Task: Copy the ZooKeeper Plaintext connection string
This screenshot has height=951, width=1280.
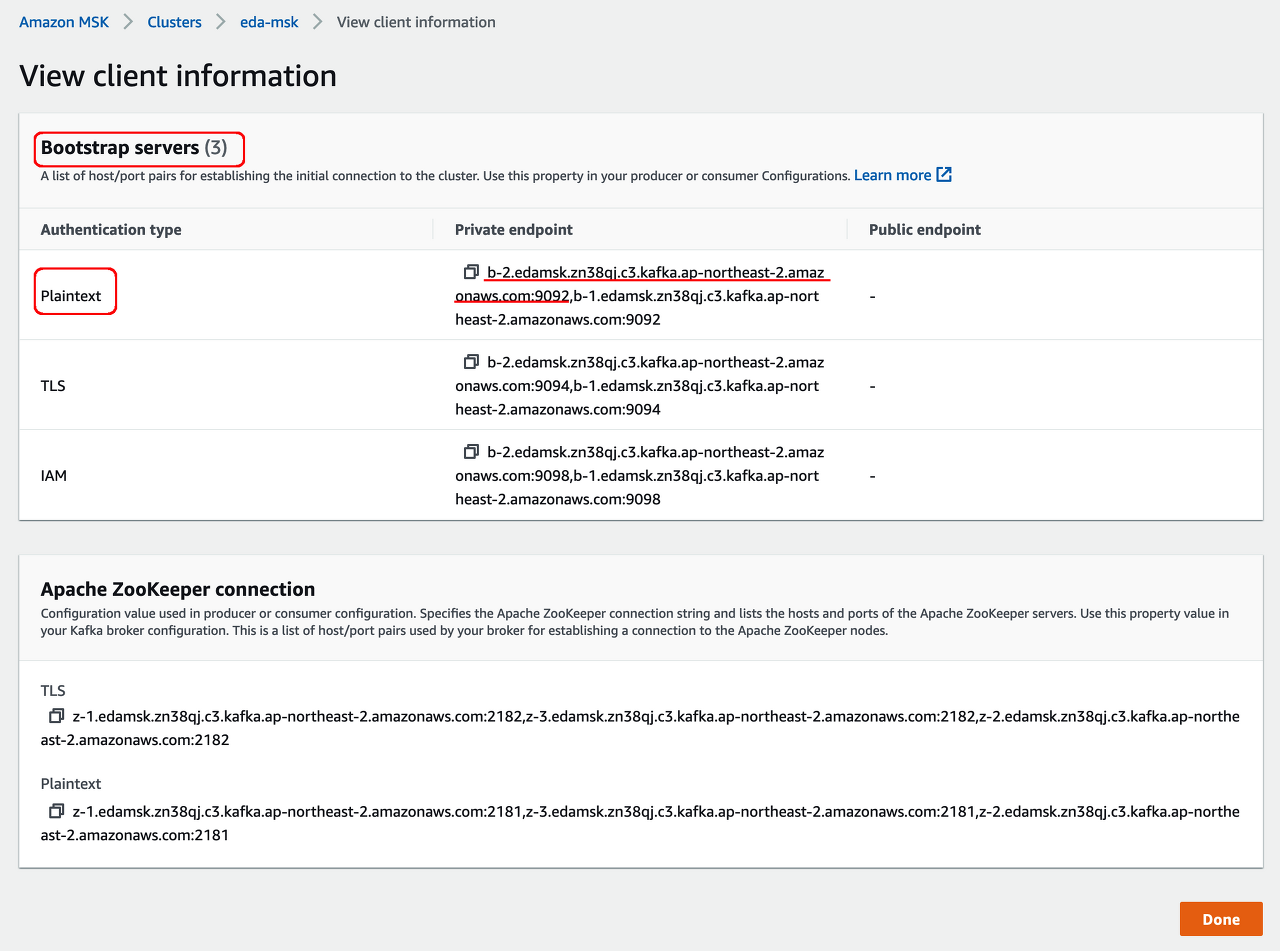Action: tap(56, 811)
